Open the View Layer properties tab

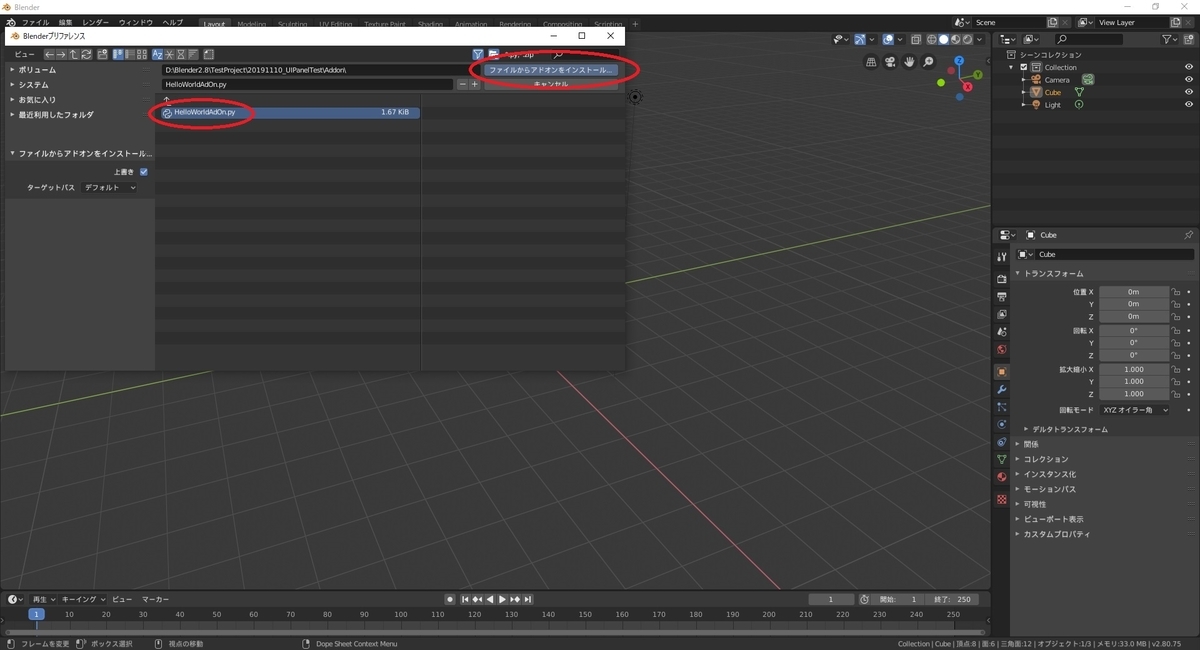point(1002,314)
